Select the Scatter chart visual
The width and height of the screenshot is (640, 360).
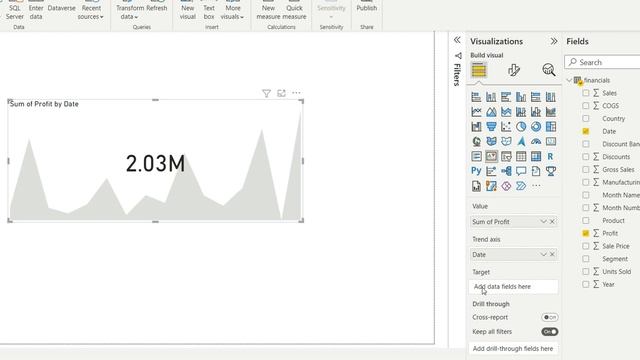pos(506,127)
